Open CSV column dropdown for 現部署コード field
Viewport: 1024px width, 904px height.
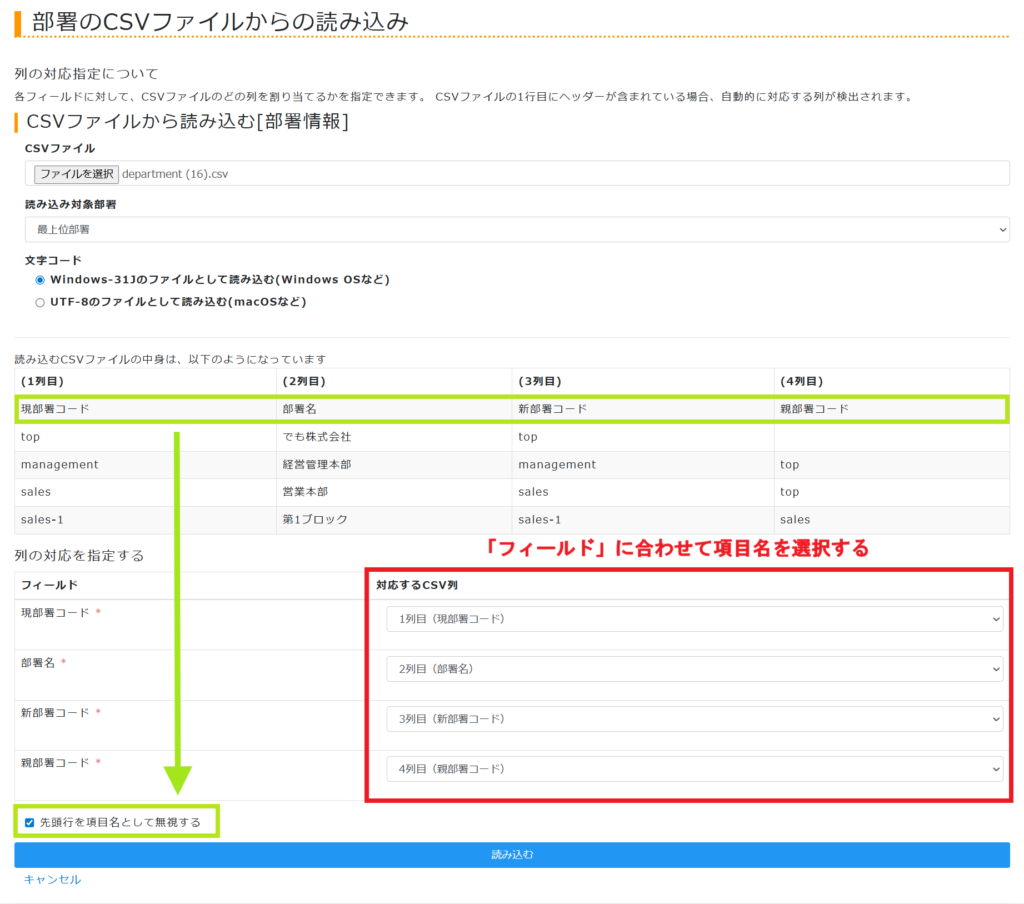pos(694,620)
